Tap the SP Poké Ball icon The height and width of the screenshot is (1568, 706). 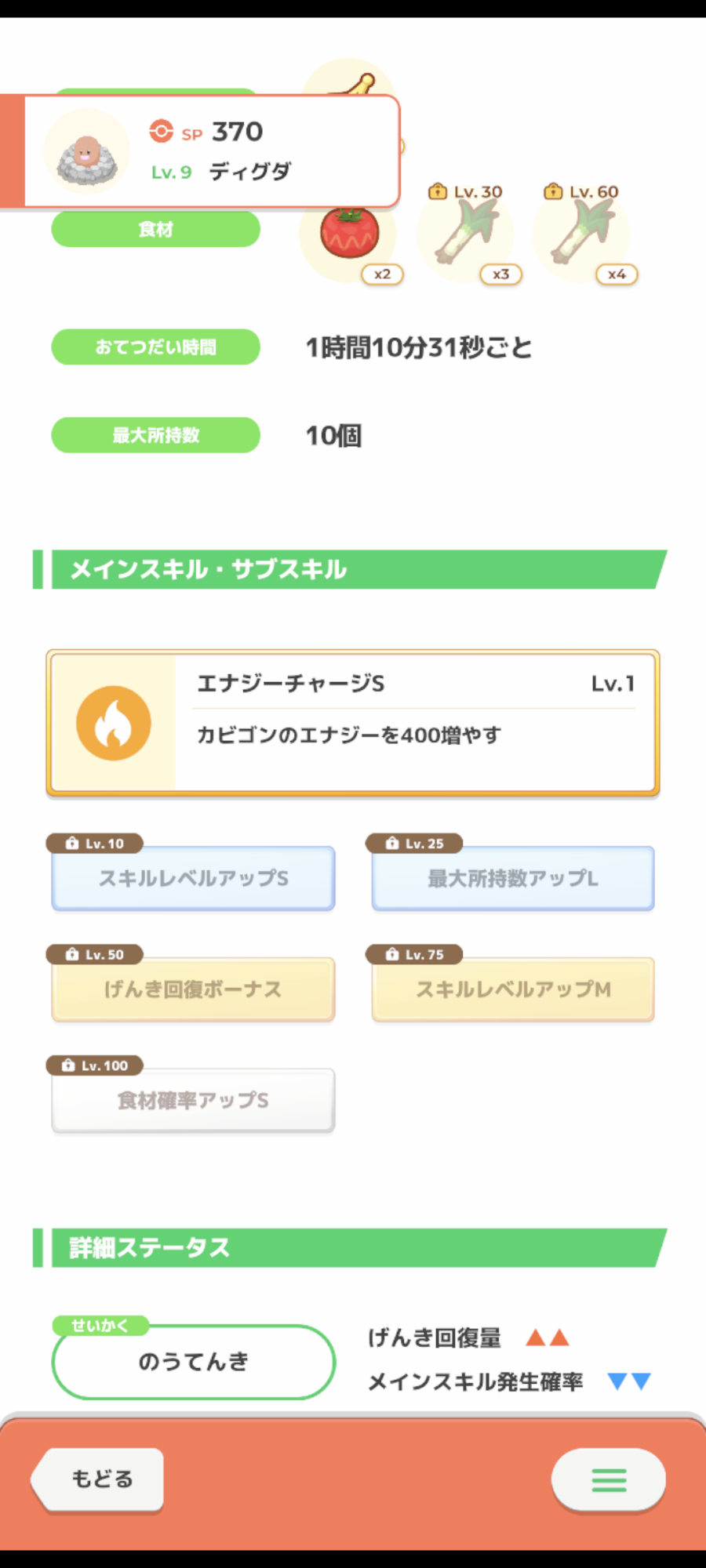pyautogui.click(x=162, y=131)
